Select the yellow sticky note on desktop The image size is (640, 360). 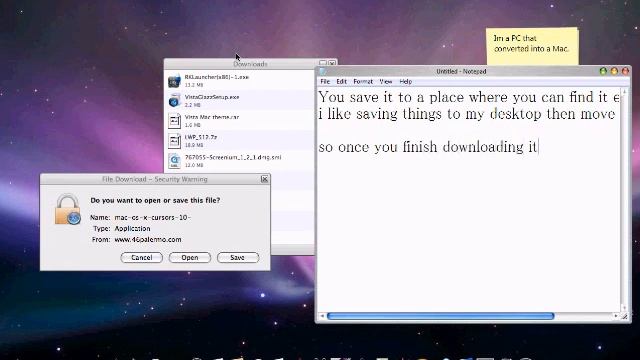[x=532, y=46]
